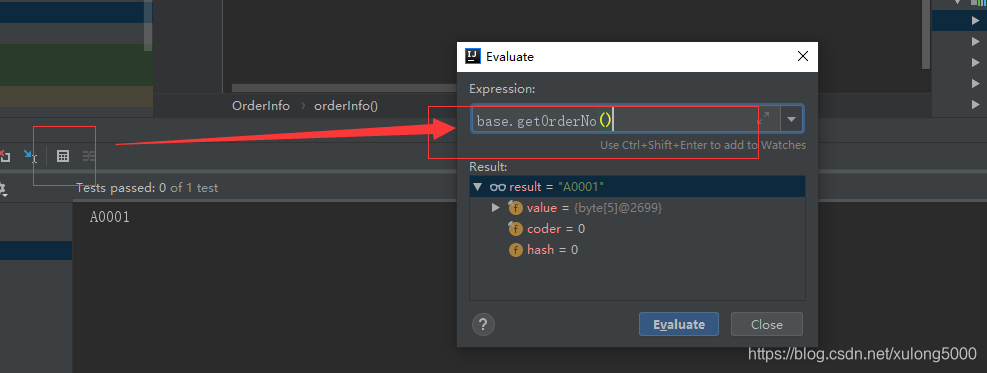Click the help question mark button

coord(483,325)
